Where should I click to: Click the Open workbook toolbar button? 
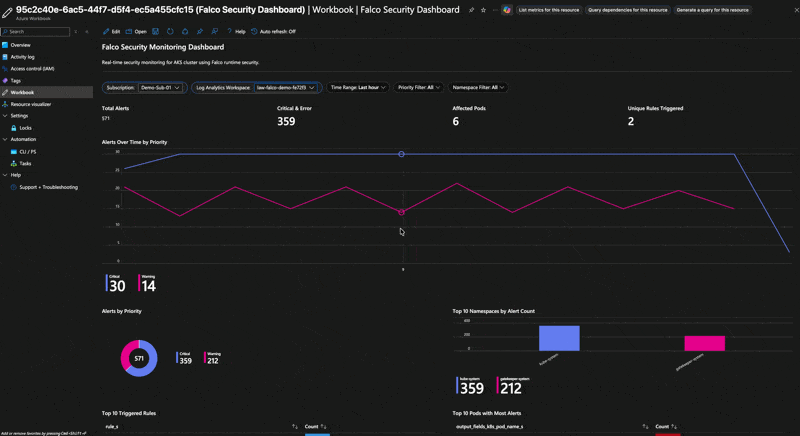pyautogui.click(x=136, y=32)
